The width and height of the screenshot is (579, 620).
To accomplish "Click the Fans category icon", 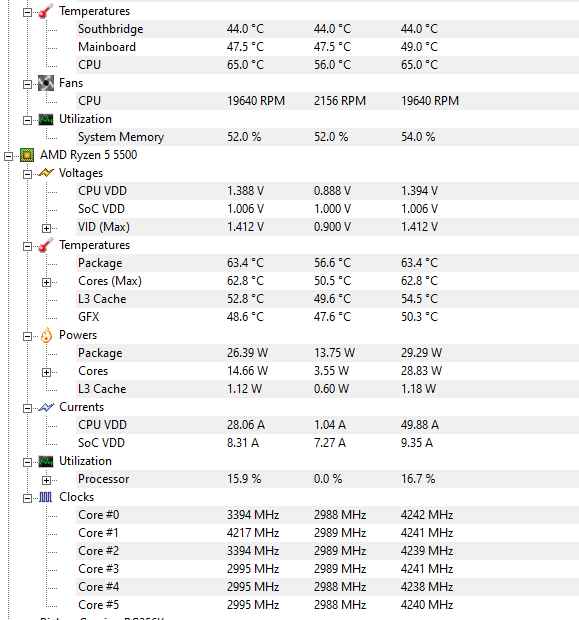I will pyautogui.click(x=46, y=83).
